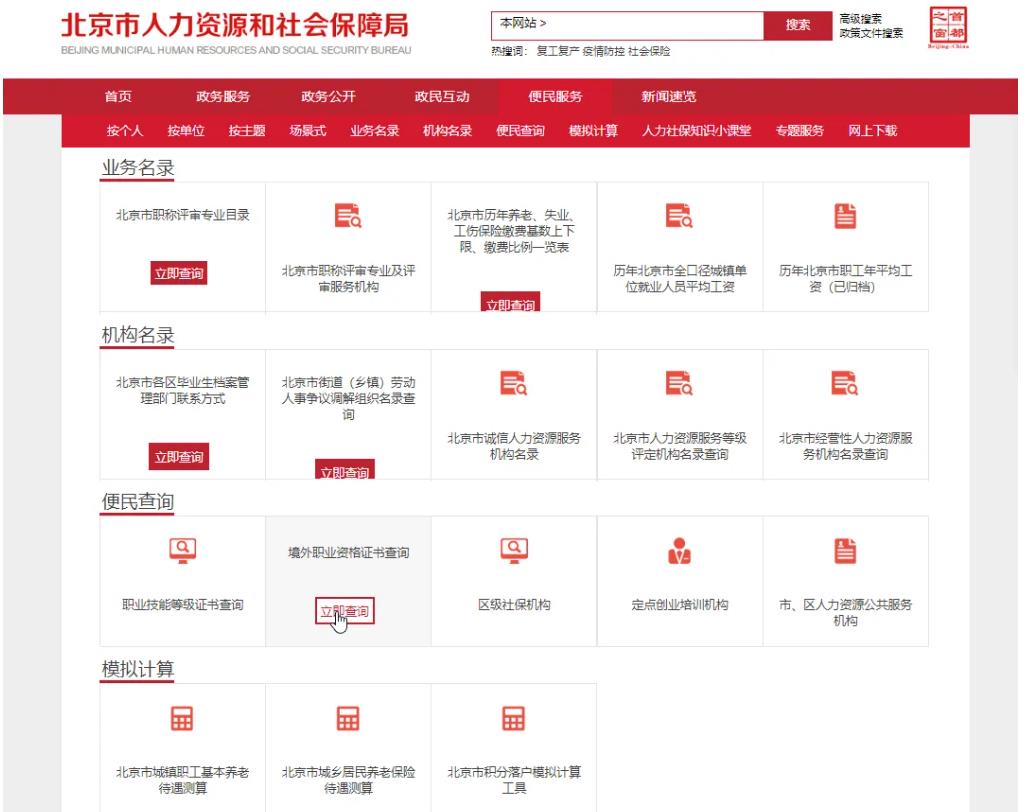Click 立即查询 under 北京市职称评审专业目录
The width and height of the screenshot is (1025, 812).
pos(179,275)
